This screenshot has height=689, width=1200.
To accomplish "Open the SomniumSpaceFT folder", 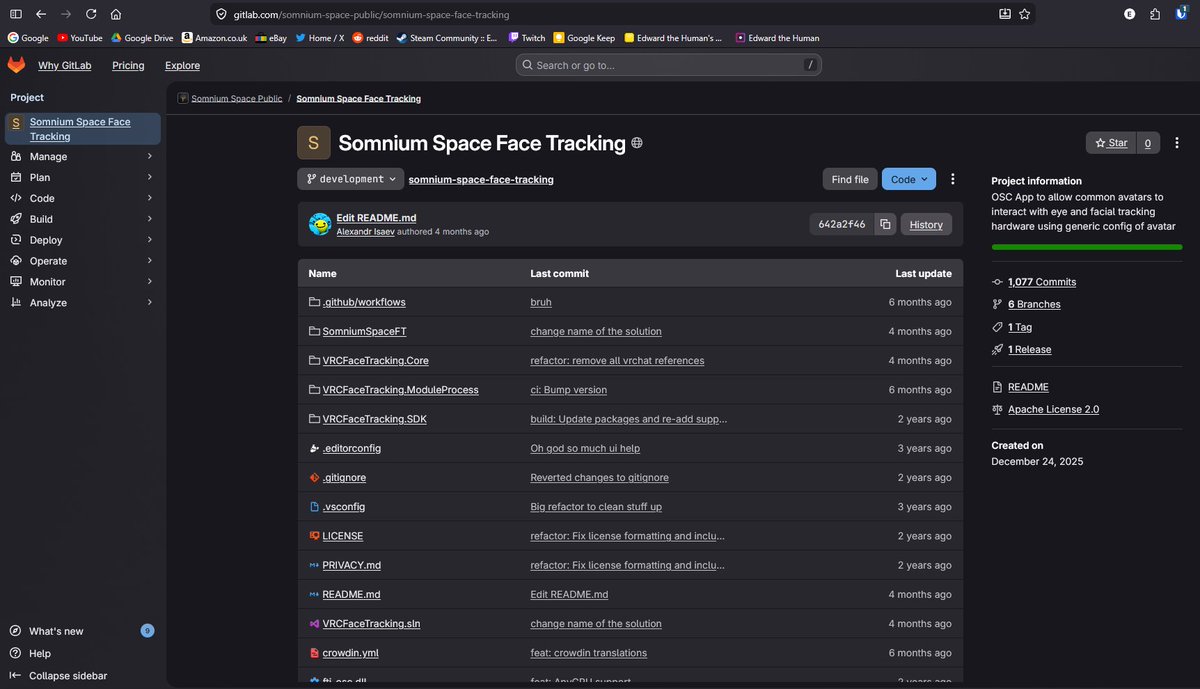I will (x=364, y=331).
